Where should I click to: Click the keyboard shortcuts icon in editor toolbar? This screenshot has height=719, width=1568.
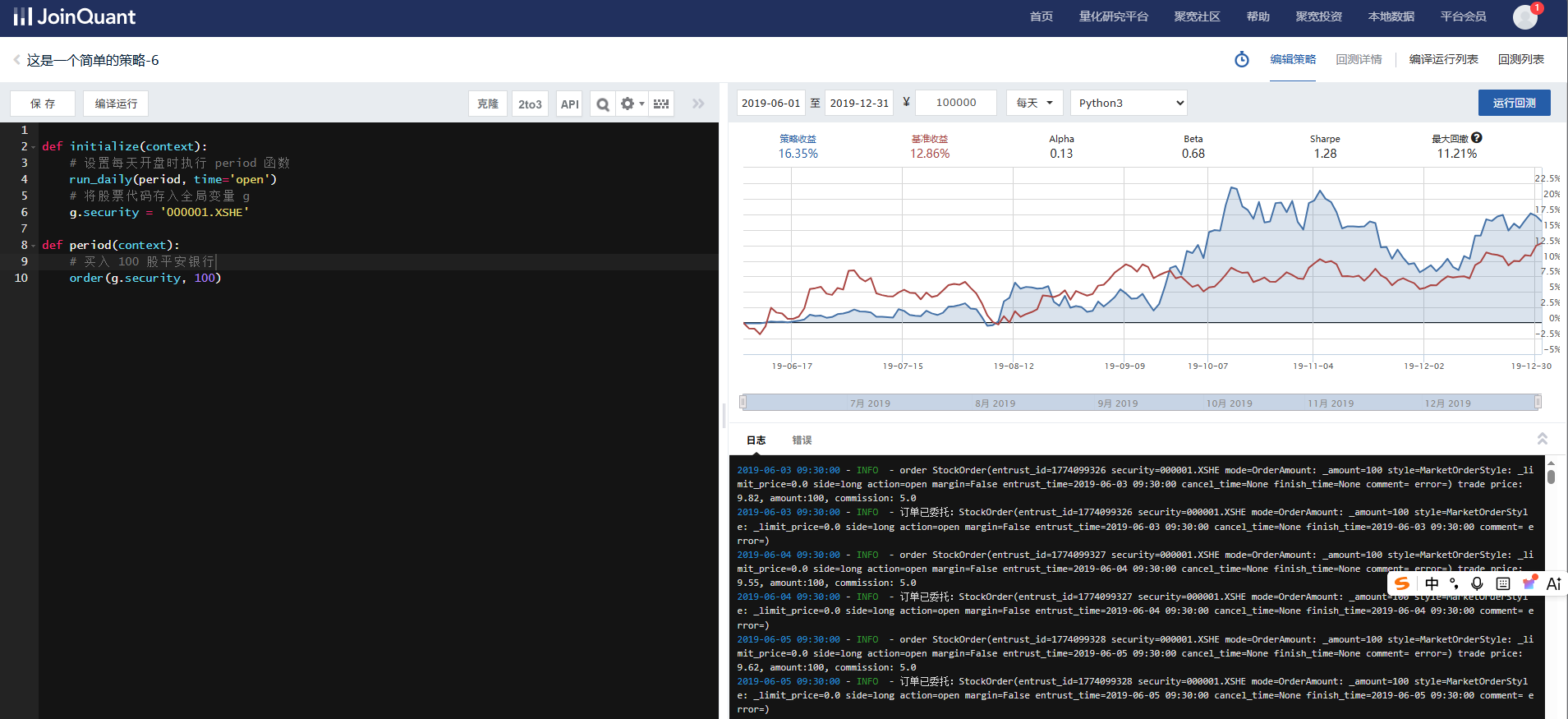point(661,104)
